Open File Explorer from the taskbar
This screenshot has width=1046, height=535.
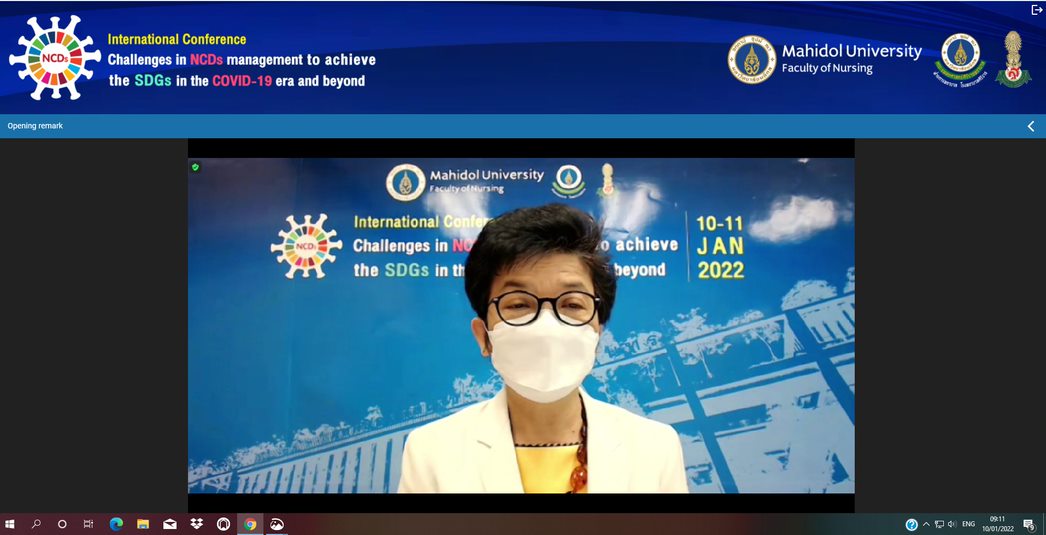pyautogui.click(x=143, y=524)
